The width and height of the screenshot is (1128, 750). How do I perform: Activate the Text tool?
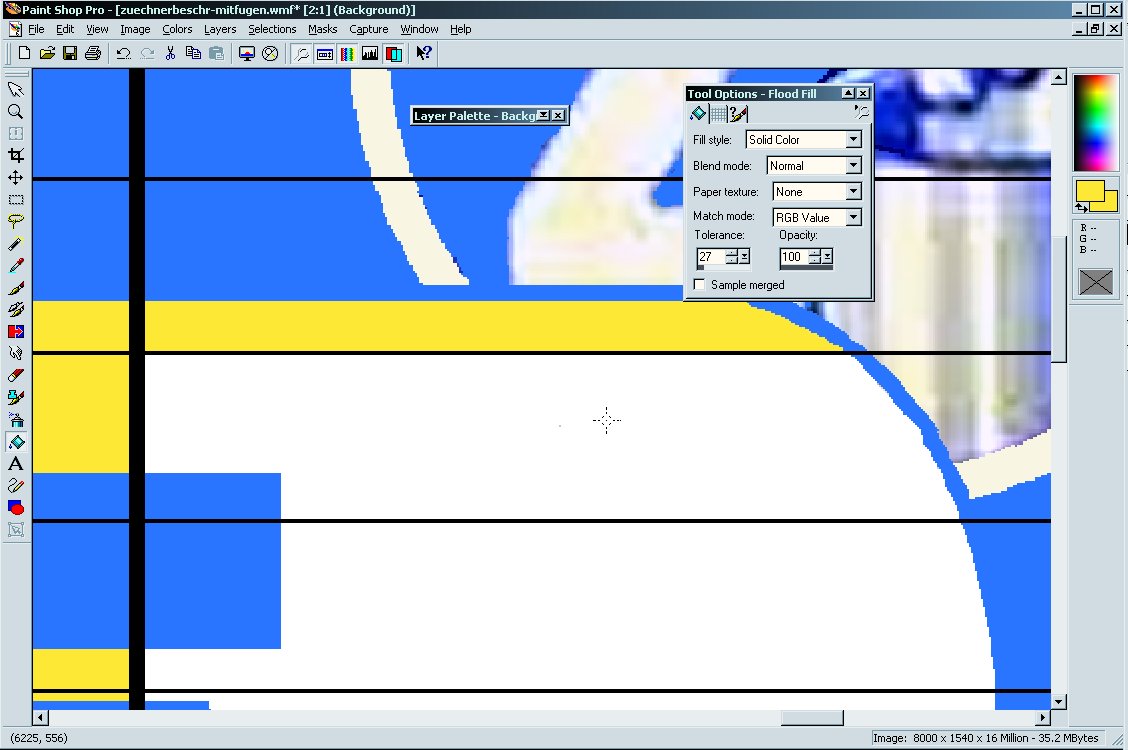16,464
